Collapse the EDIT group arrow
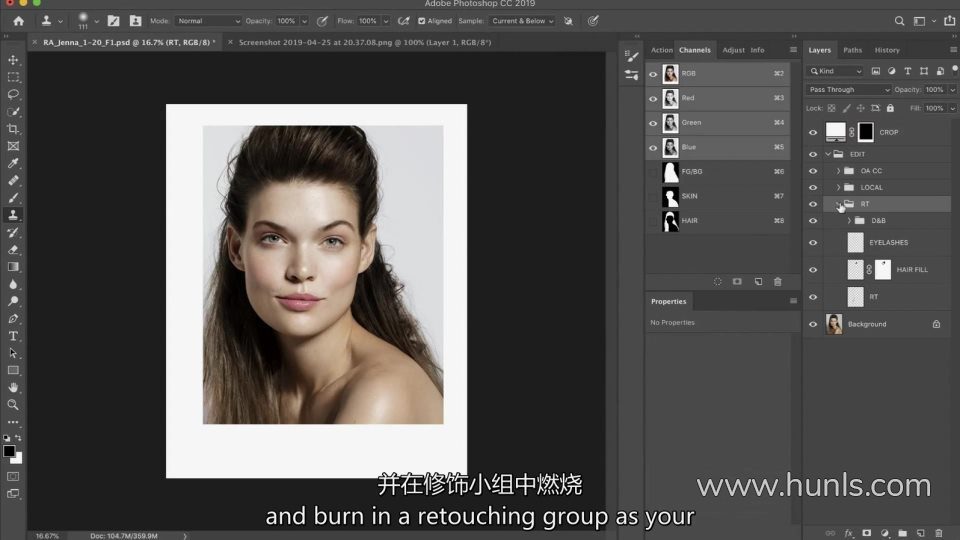The image size is (960, 540). point(828,154)
